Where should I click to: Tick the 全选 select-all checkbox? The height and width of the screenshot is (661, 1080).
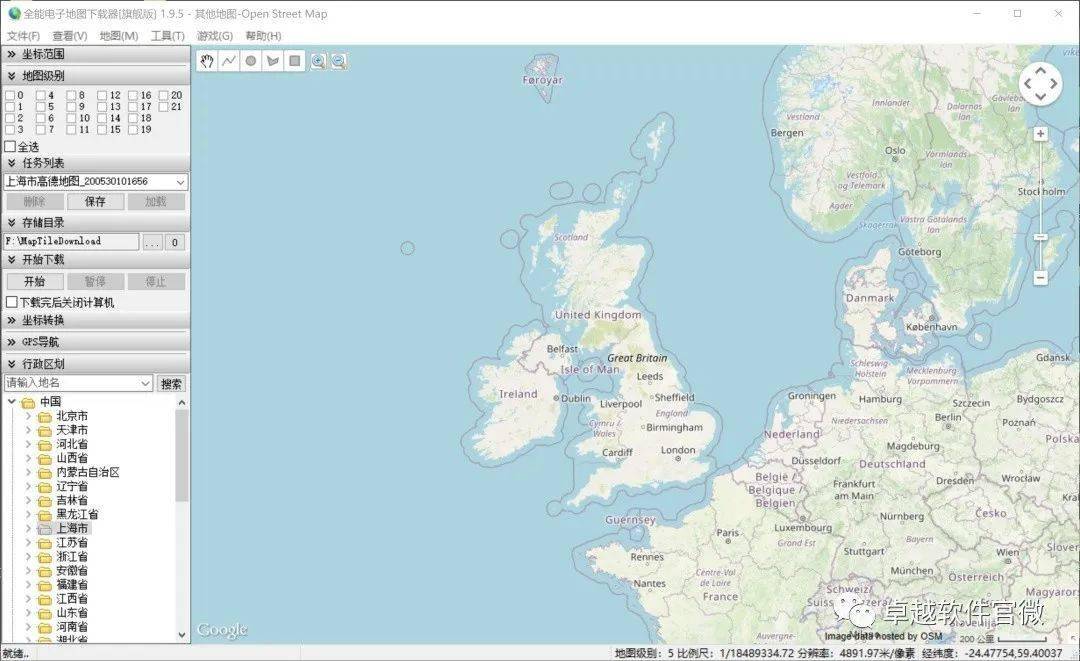tap(10, 147)
